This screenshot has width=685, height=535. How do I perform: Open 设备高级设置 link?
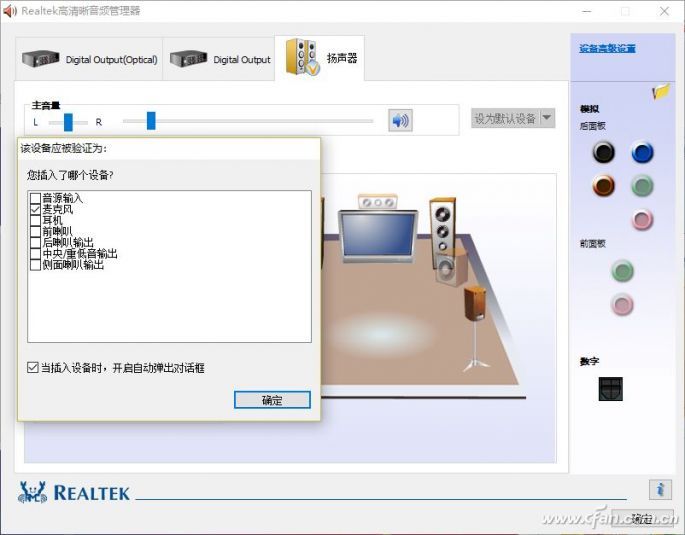coord(607,48)
